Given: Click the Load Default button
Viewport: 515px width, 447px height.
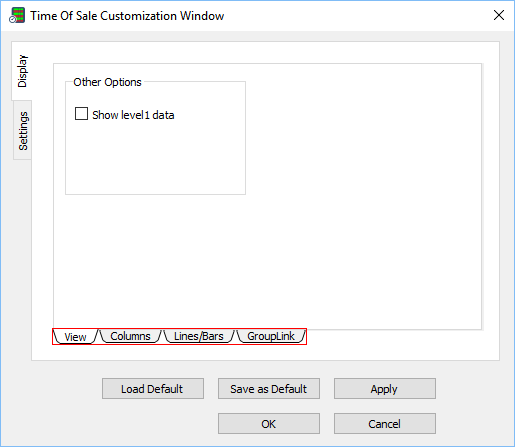Looking at the screenshot, I should click(153, 389).
